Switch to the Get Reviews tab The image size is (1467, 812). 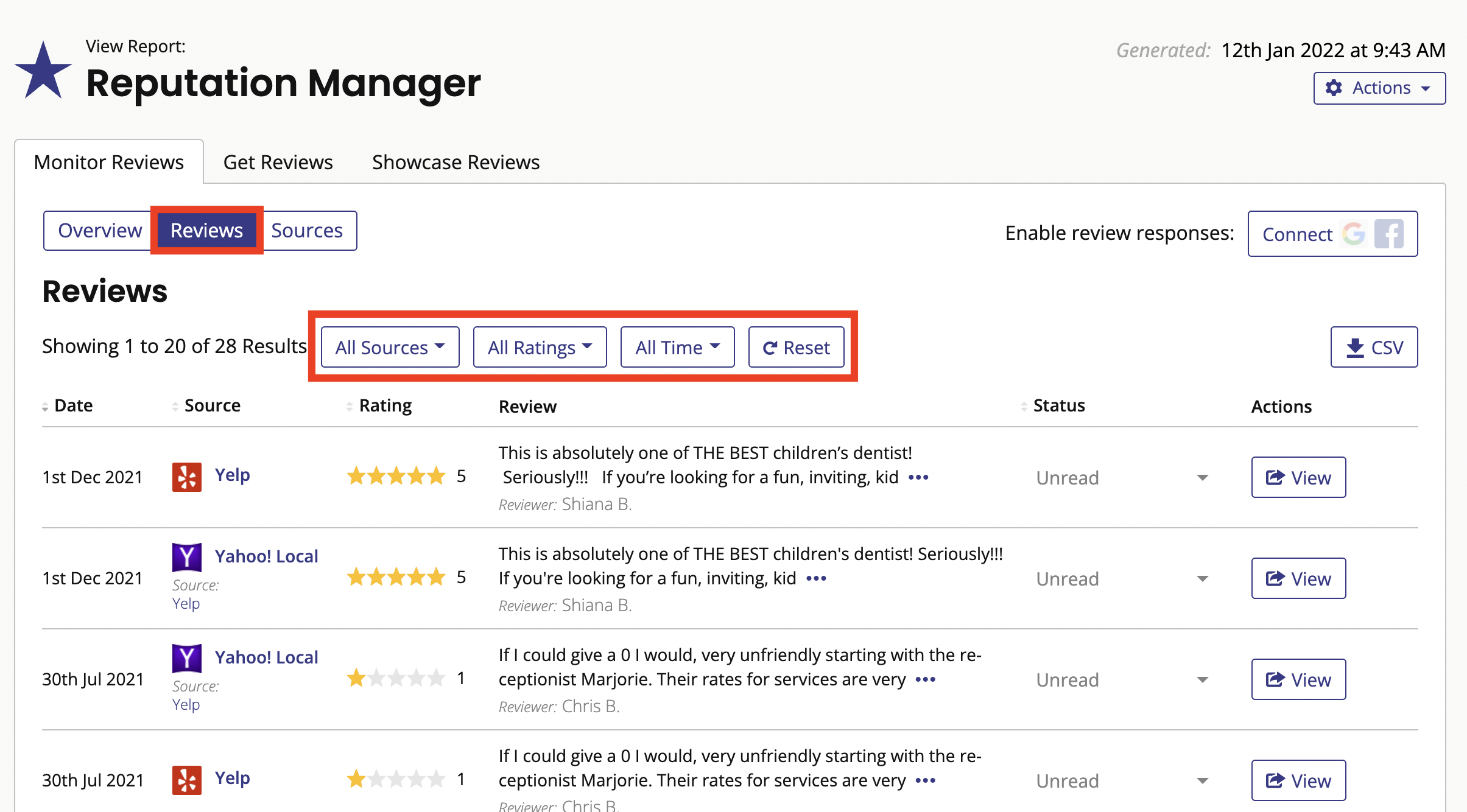pos(278,162)
